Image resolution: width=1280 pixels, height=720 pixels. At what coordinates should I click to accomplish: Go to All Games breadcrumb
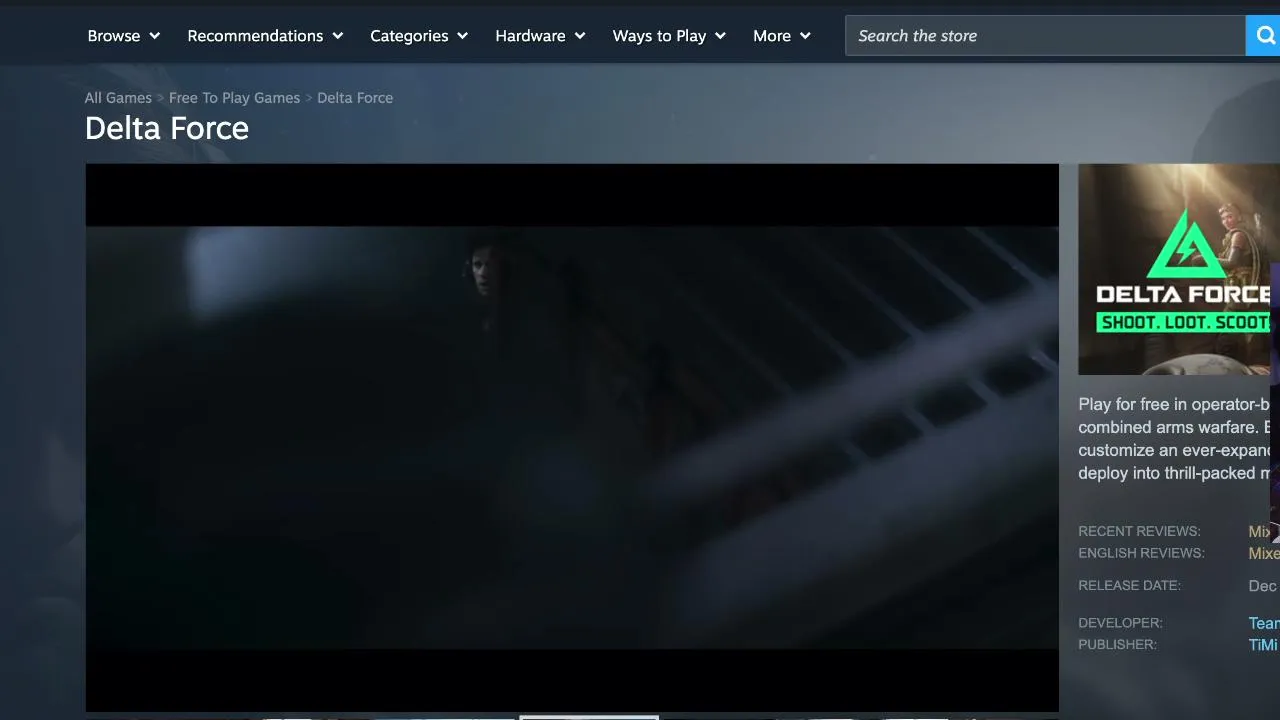(118, 98)
